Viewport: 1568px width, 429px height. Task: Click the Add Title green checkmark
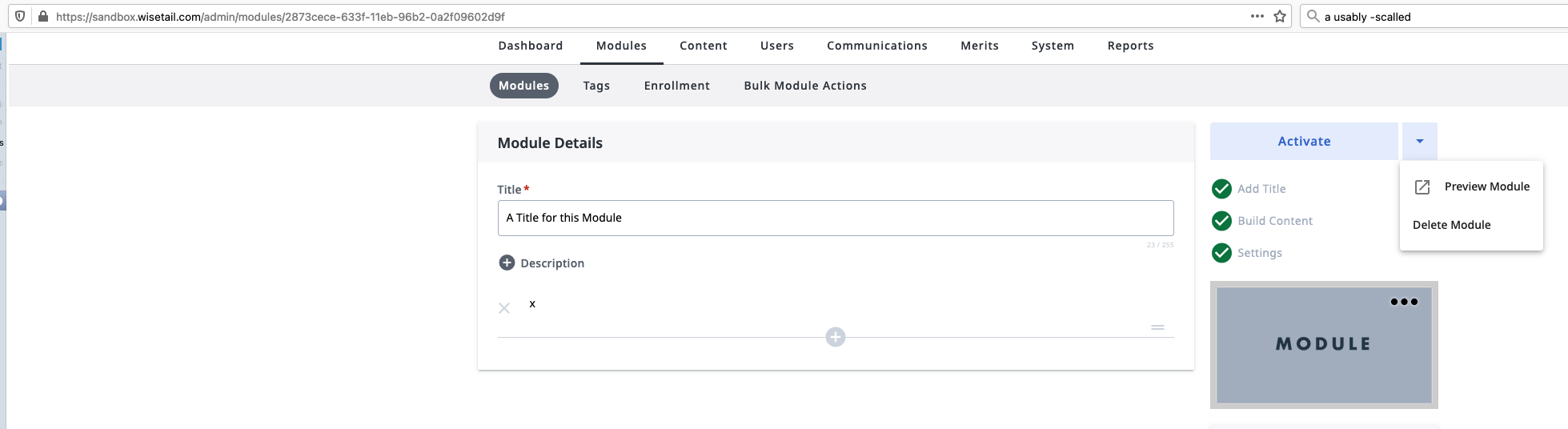click(x=1221, y=189)
